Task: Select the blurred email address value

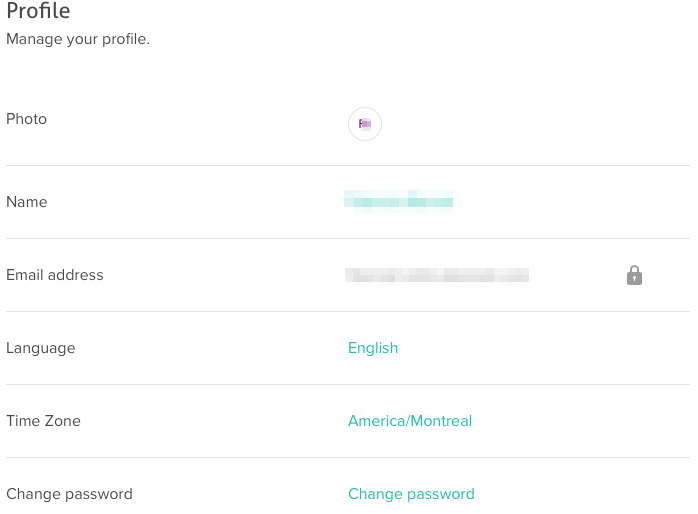Action: coord(437,275)
